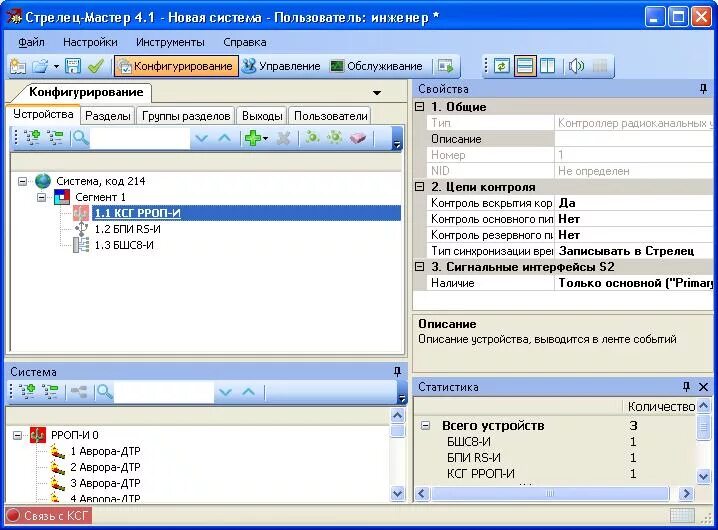Image resolution: width=718 pixels, height=530 pixels.
Task: Switch to Обслуживание mode
Action: pyautogui.click(x=376, y=66)
